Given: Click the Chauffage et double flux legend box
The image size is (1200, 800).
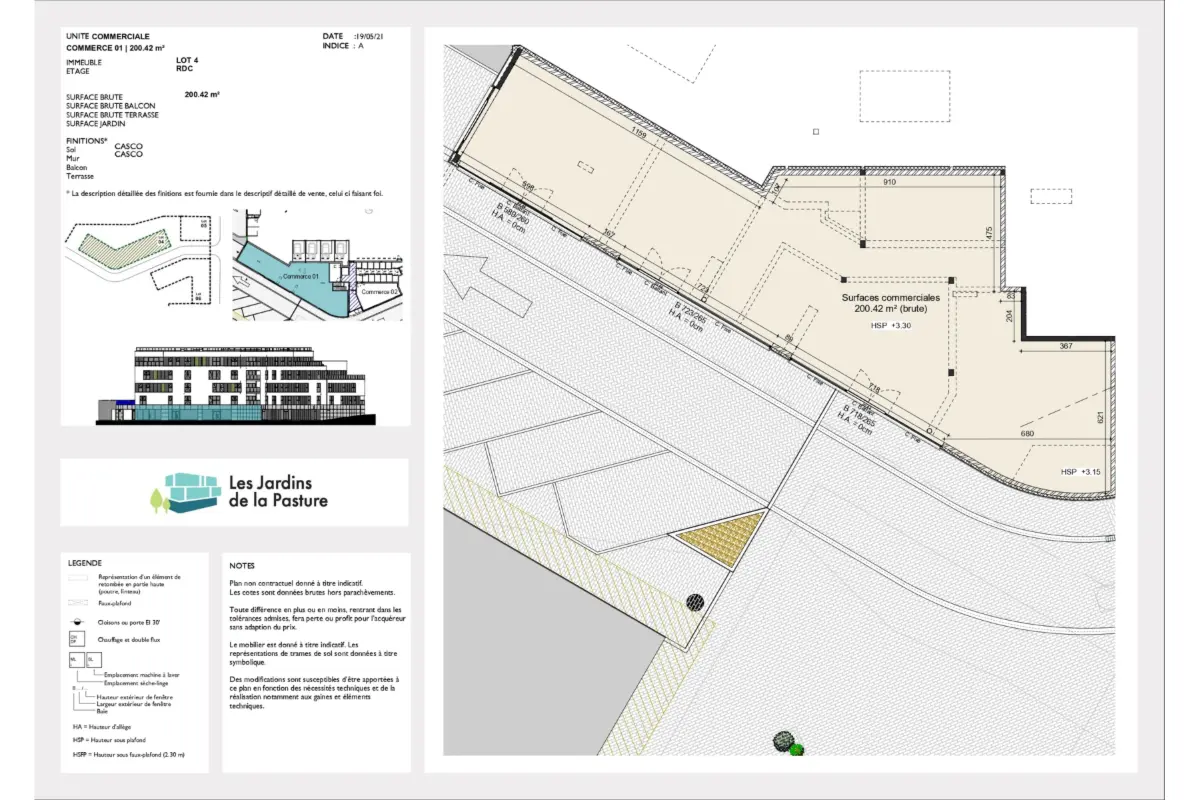Looking at the screenshot, I should click(76, 639).
